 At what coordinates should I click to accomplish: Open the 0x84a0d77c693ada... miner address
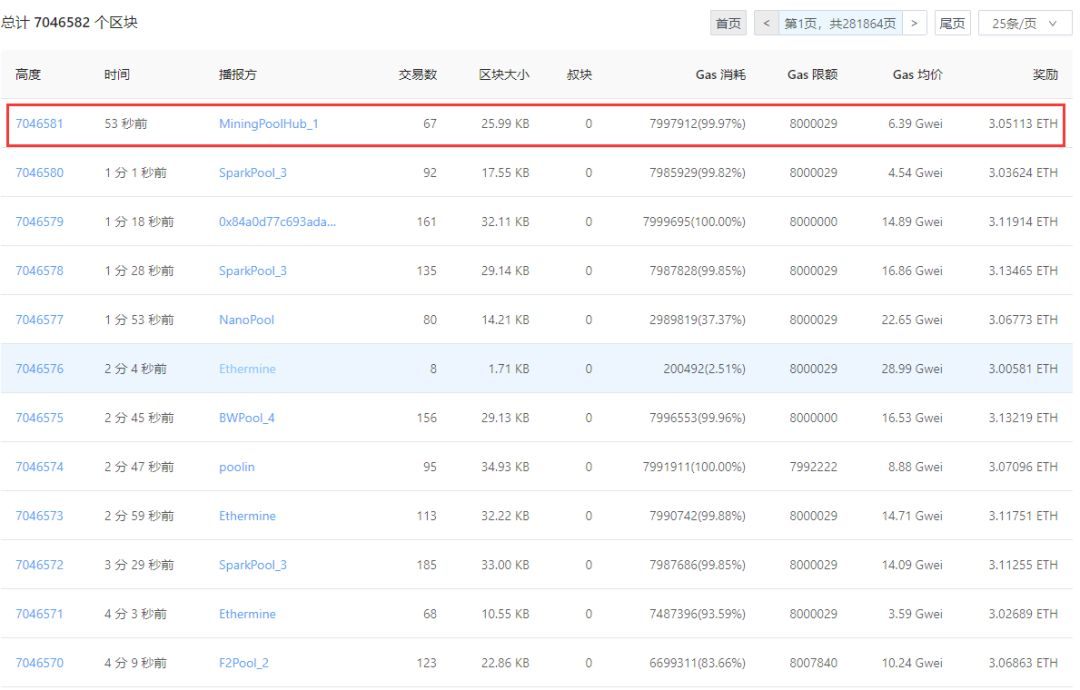[278, 222]
